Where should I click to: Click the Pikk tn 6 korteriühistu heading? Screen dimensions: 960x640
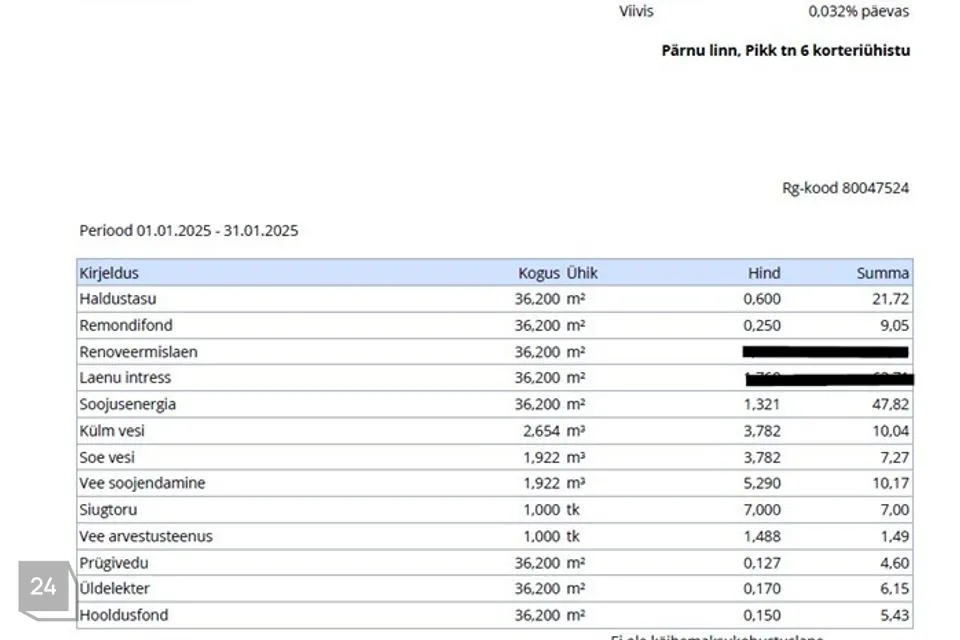[786, 51]
